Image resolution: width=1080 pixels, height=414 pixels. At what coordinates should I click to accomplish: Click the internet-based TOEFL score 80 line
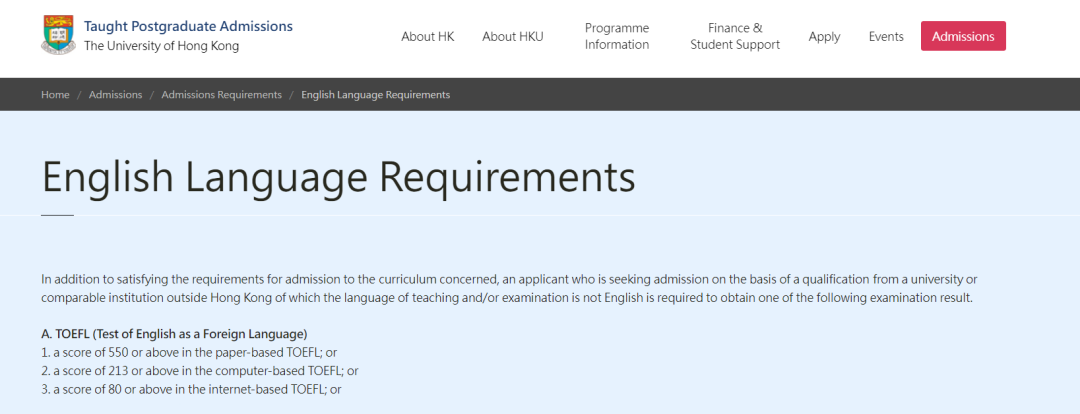point(191,389)
